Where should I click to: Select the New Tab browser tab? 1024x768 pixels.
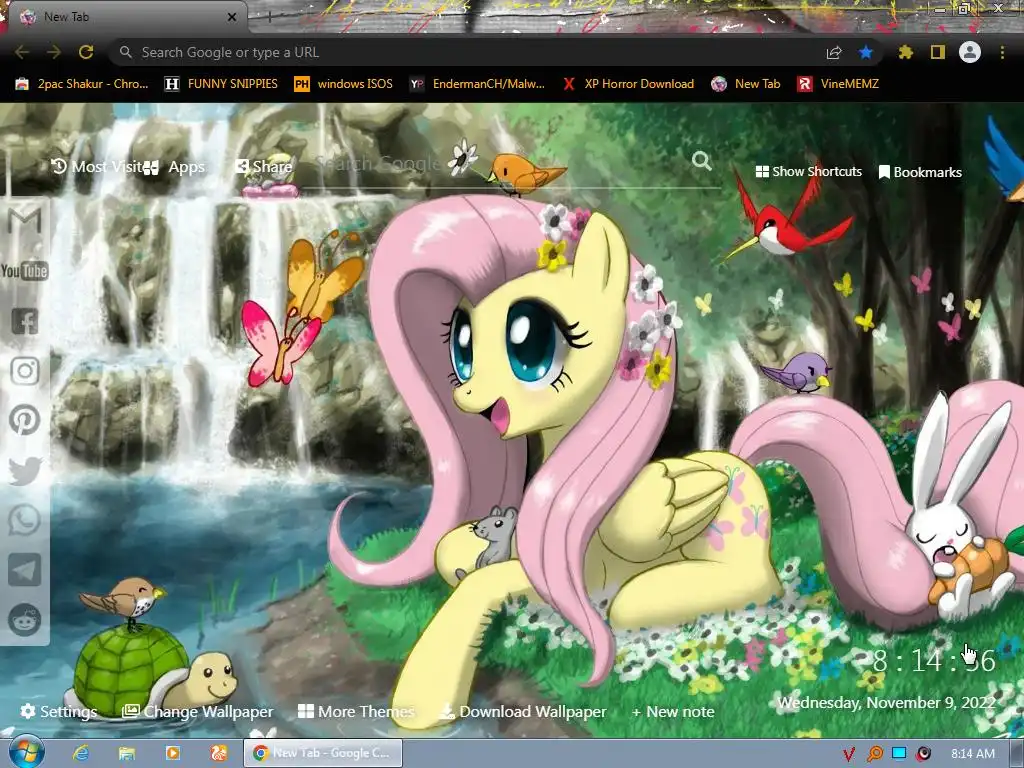point(124,17)
